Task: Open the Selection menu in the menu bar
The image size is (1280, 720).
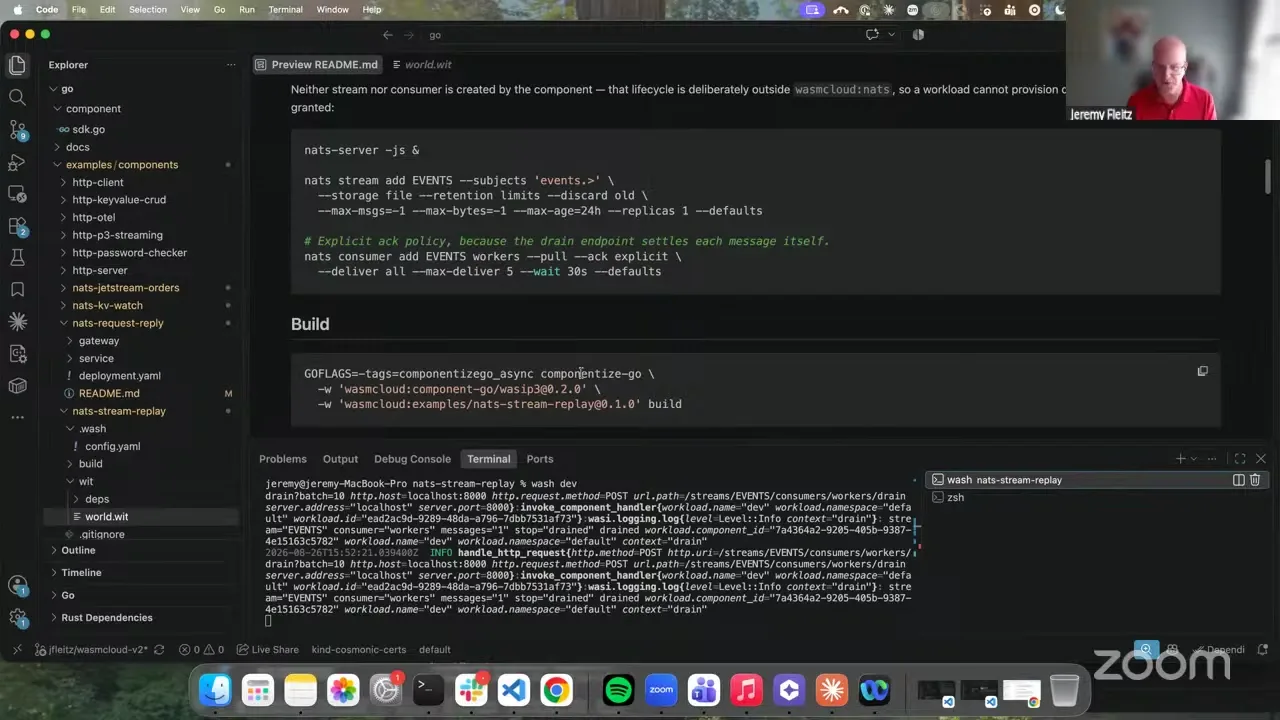Action: pyautogui.click(x=148, y=10)
